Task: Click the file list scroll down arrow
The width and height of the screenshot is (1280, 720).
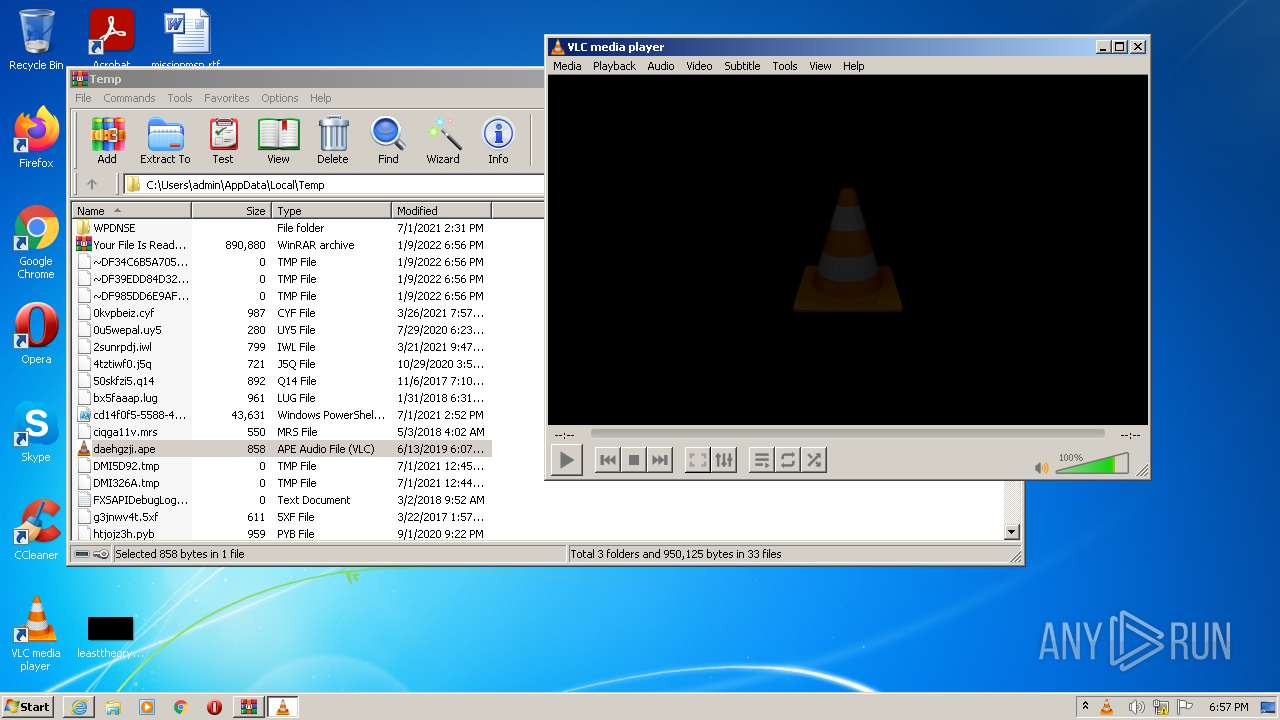Action: [x=1011, y=533]
